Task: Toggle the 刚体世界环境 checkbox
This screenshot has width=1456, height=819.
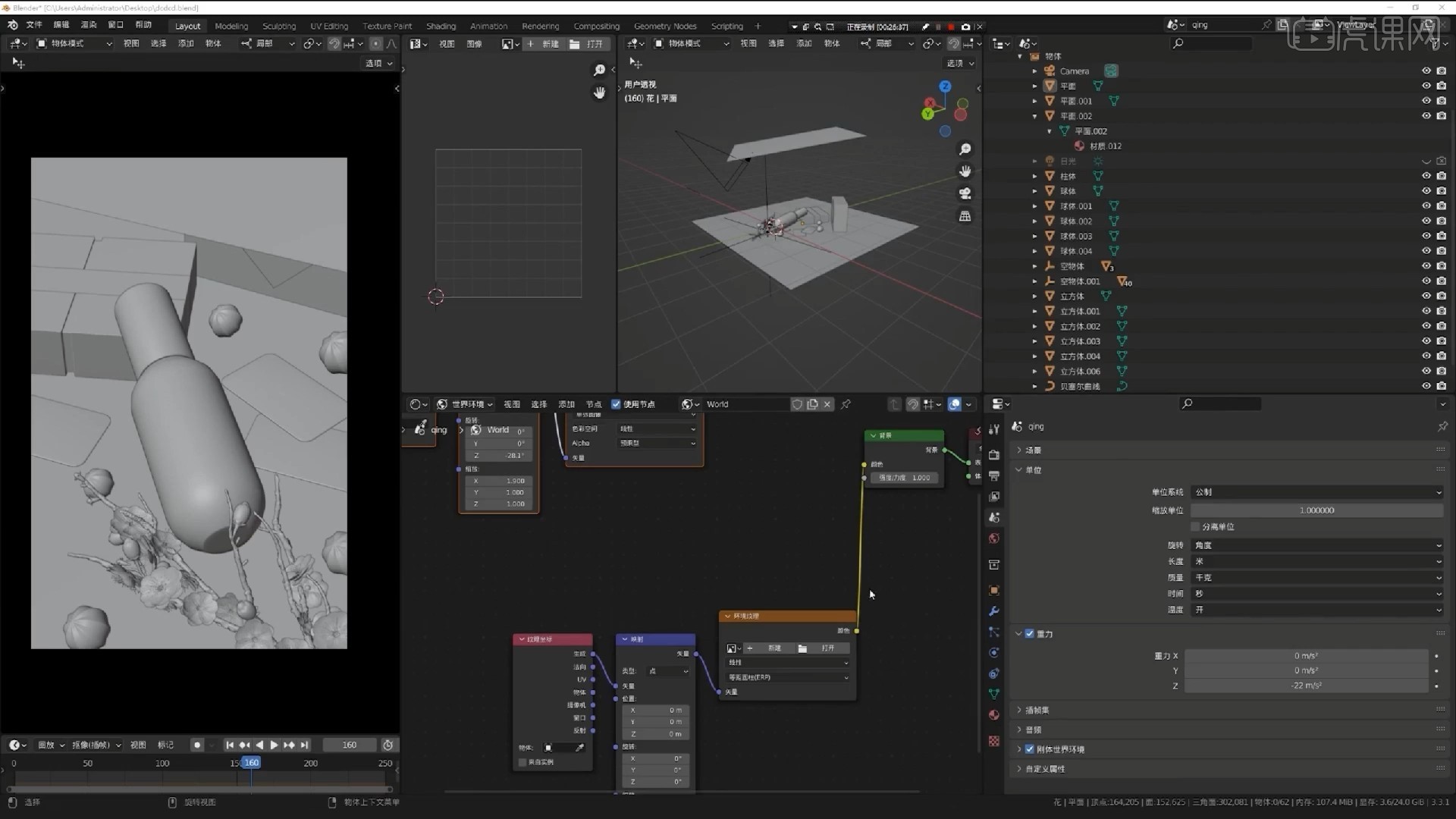Action: click(1029, 749)
